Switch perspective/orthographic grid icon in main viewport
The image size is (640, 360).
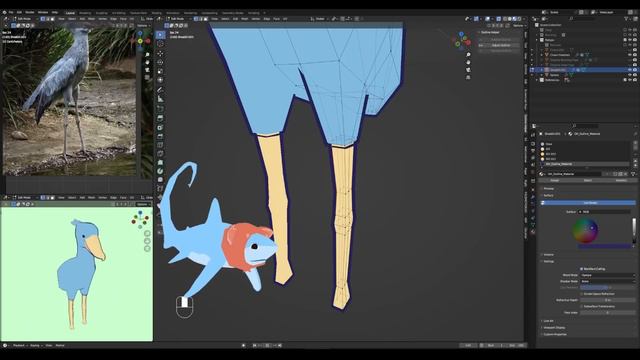coord(468,77)
